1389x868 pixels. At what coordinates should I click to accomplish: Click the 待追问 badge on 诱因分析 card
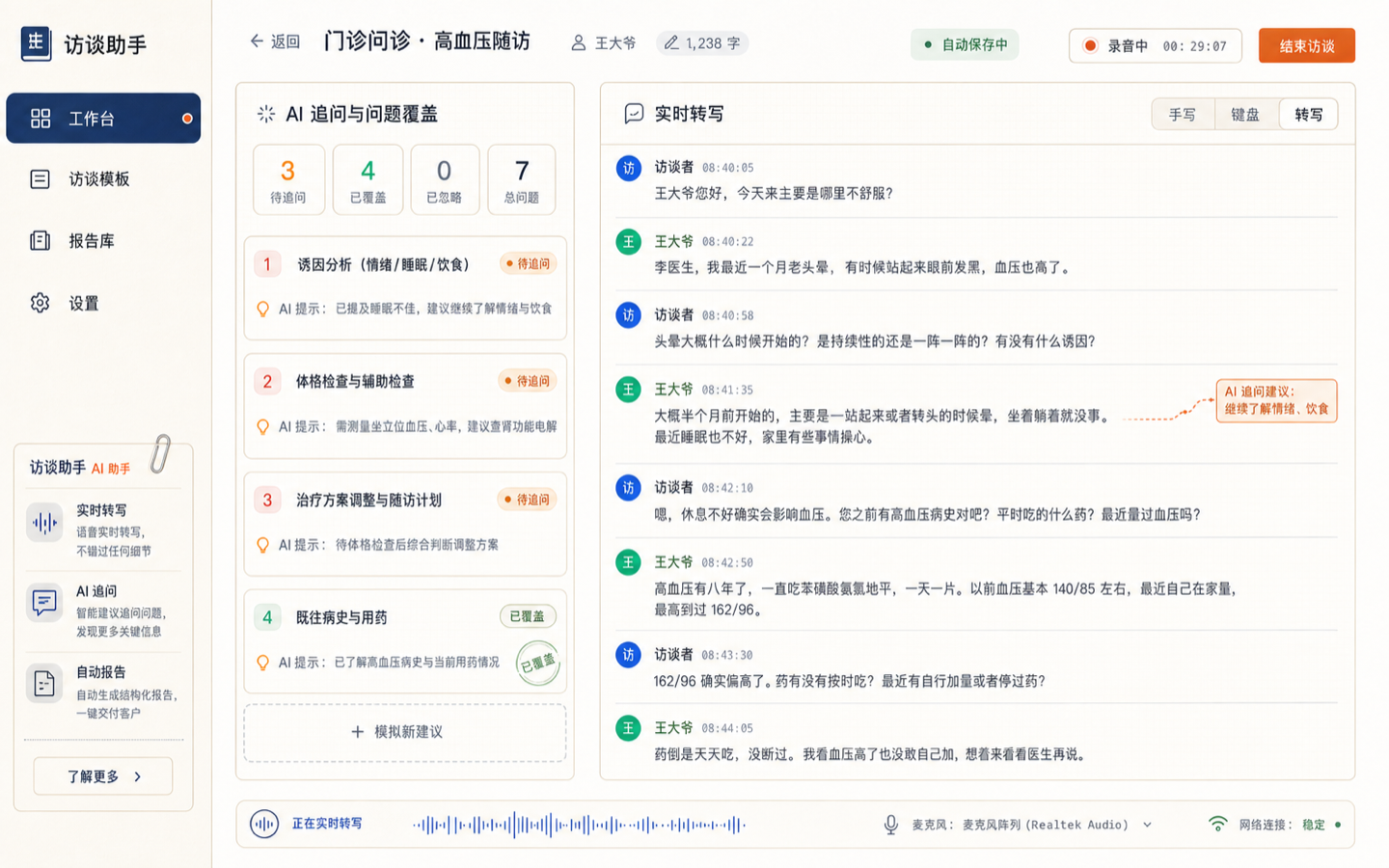[x=529, y=263]
